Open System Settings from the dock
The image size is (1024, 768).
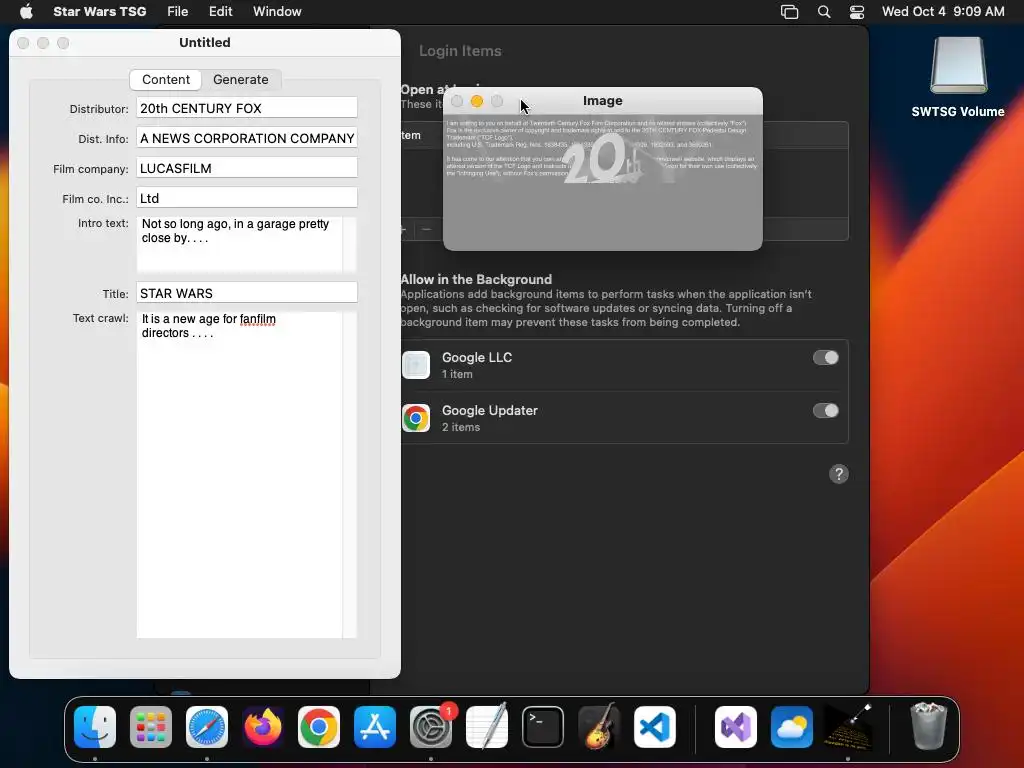(431, 727)
